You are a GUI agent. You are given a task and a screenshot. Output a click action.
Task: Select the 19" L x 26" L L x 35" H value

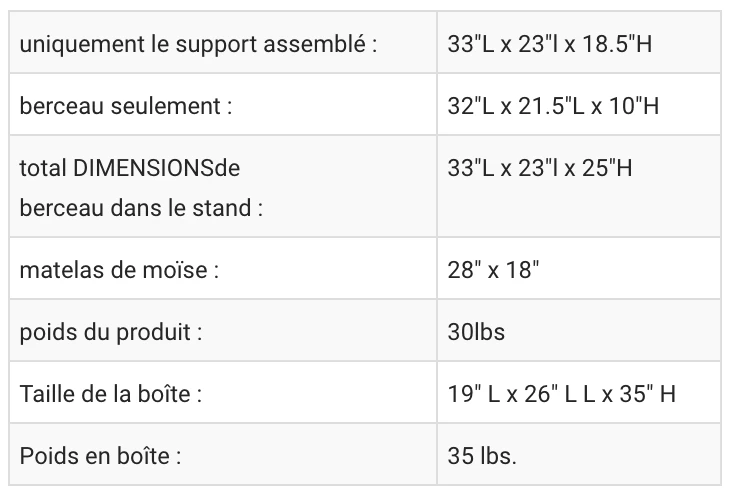coord(562,394)
